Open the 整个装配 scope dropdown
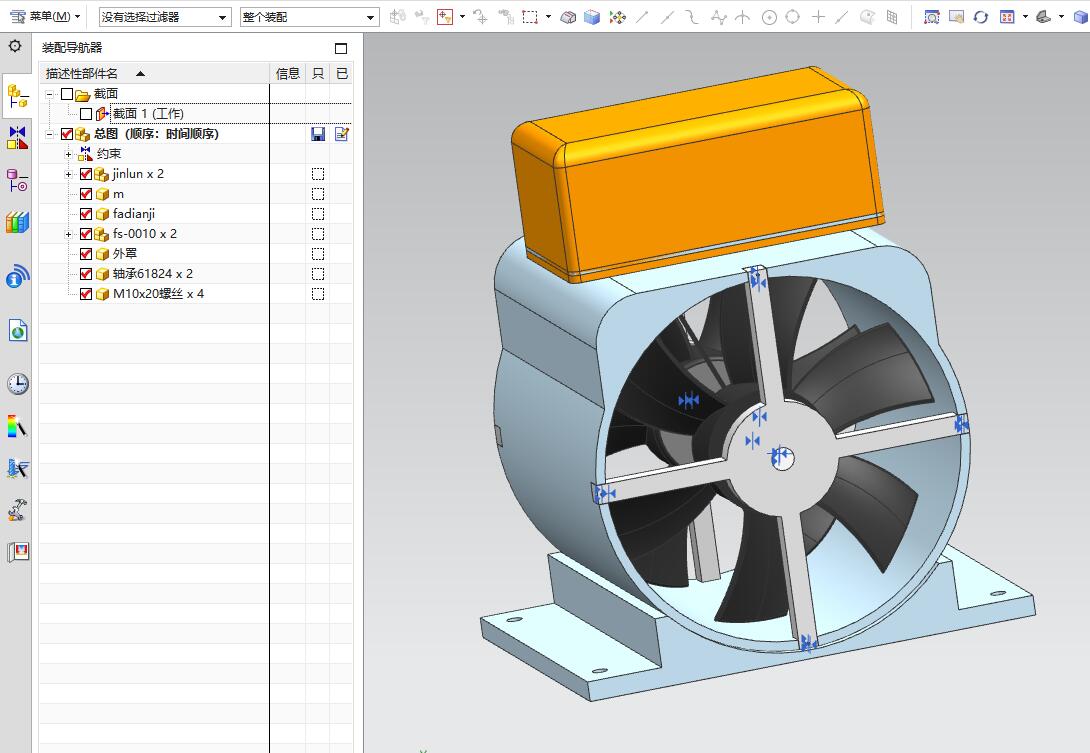Image resolution: width=1090 pixels, height=753 pixels. [x=309, y=17]
